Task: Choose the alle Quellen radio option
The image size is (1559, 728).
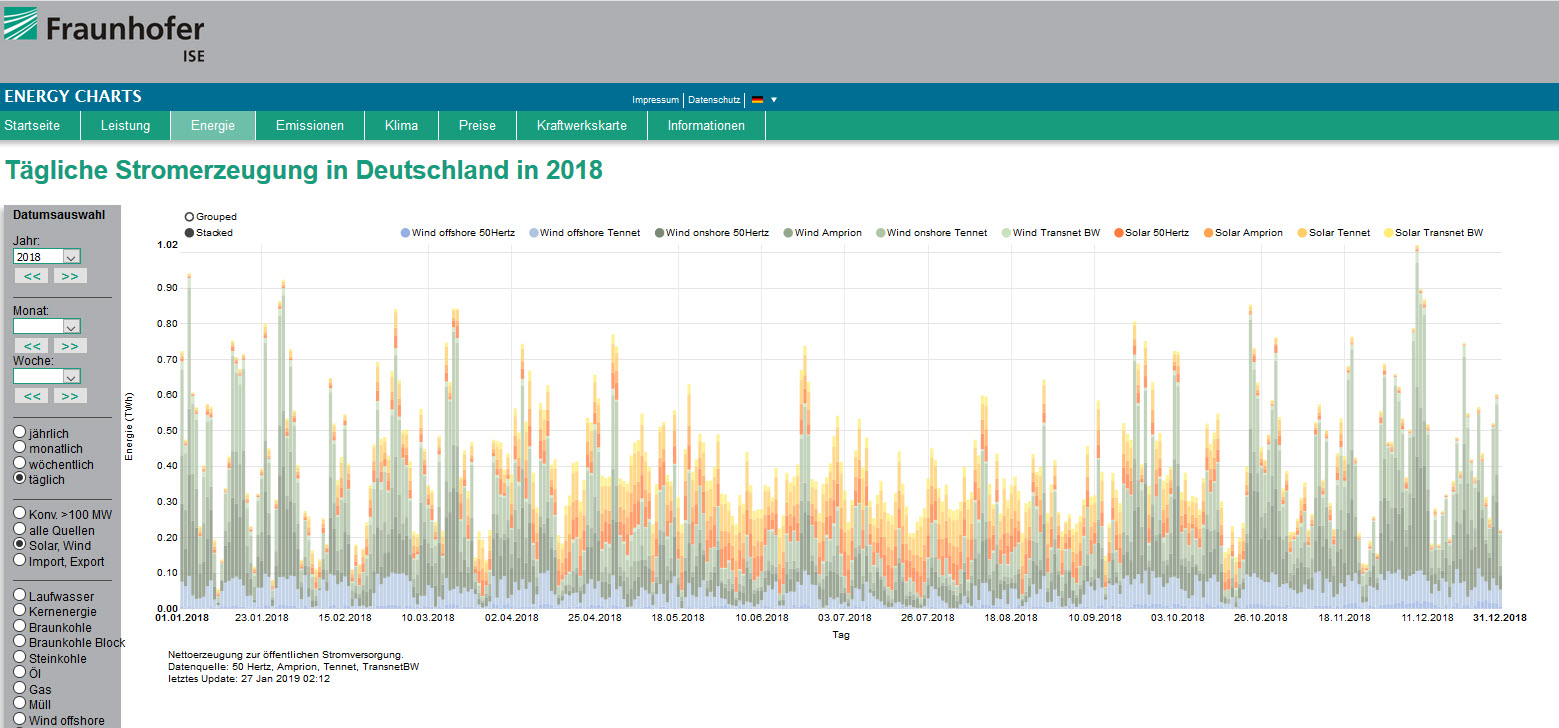Action: click(x=20, y=530)
